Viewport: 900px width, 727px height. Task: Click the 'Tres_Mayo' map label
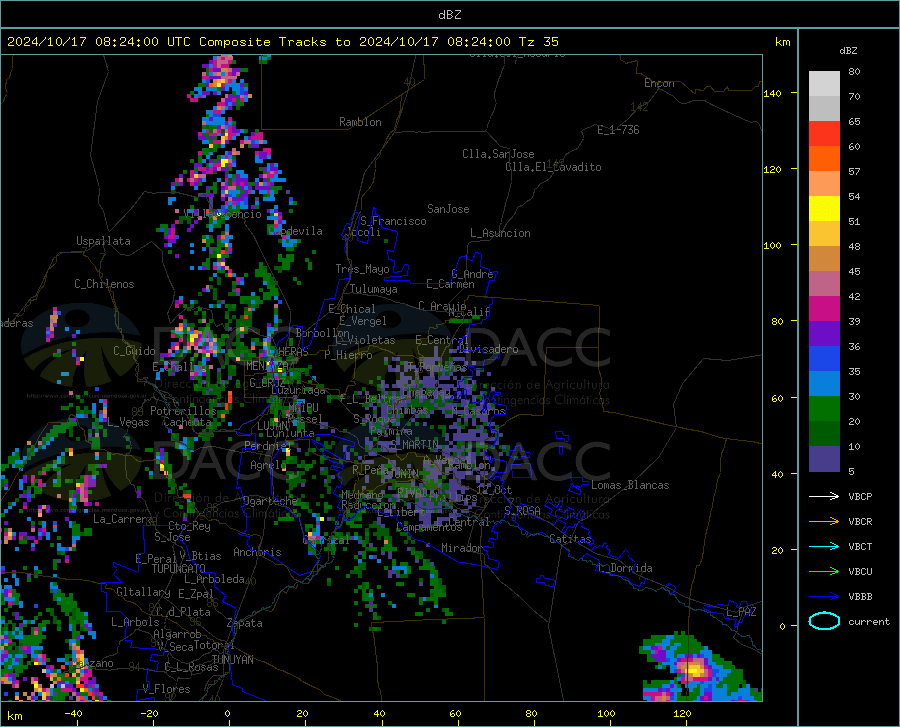(x=362, y=269)
